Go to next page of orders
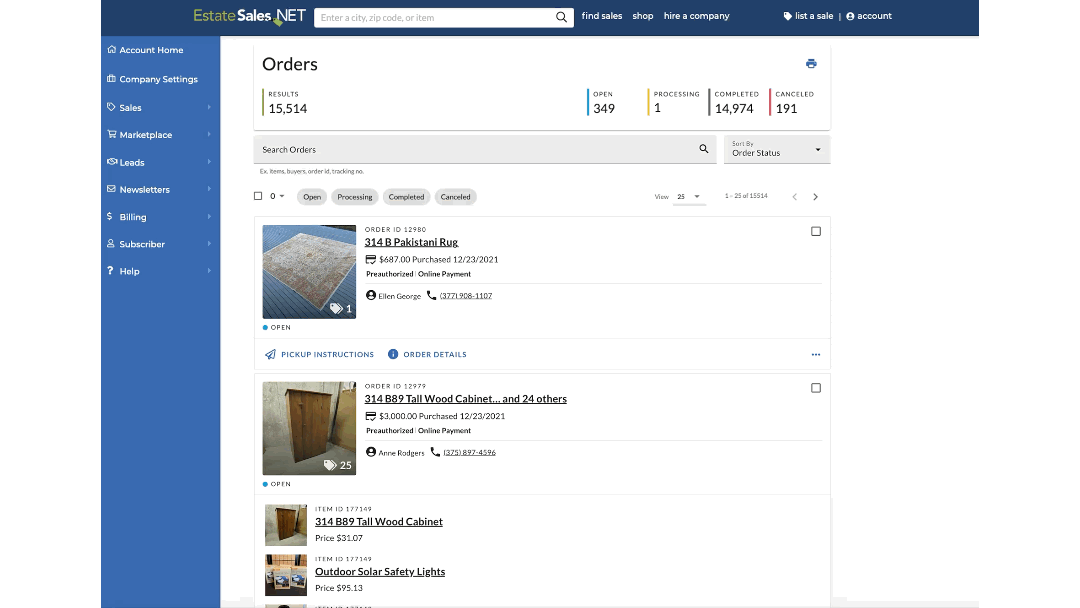 (x=816, y=197)
